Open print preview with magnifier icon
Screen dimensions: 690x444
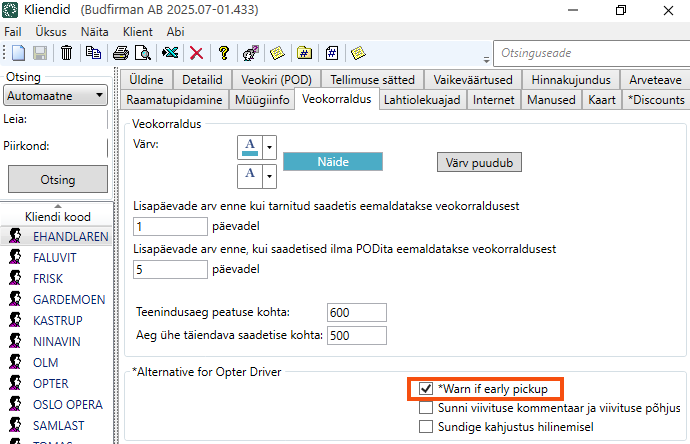(143, 53)
